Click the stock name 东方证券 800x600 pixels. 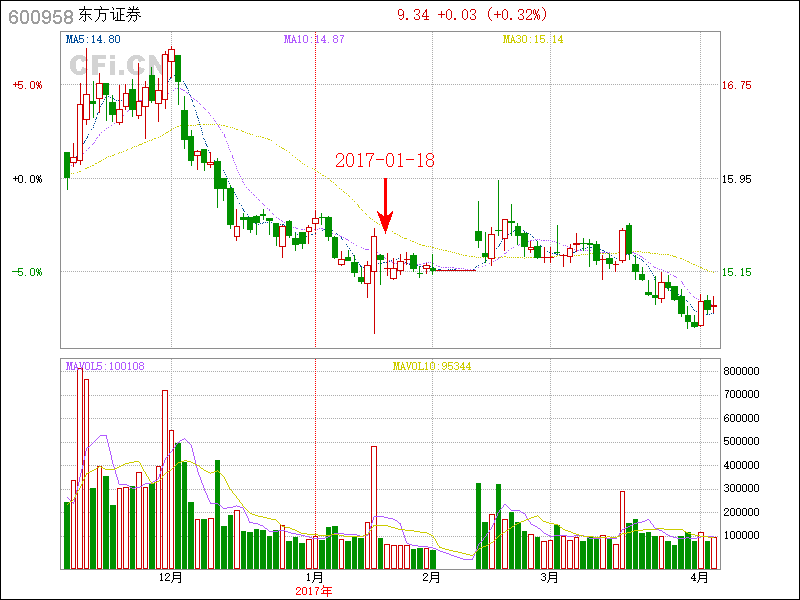(110, 15)
